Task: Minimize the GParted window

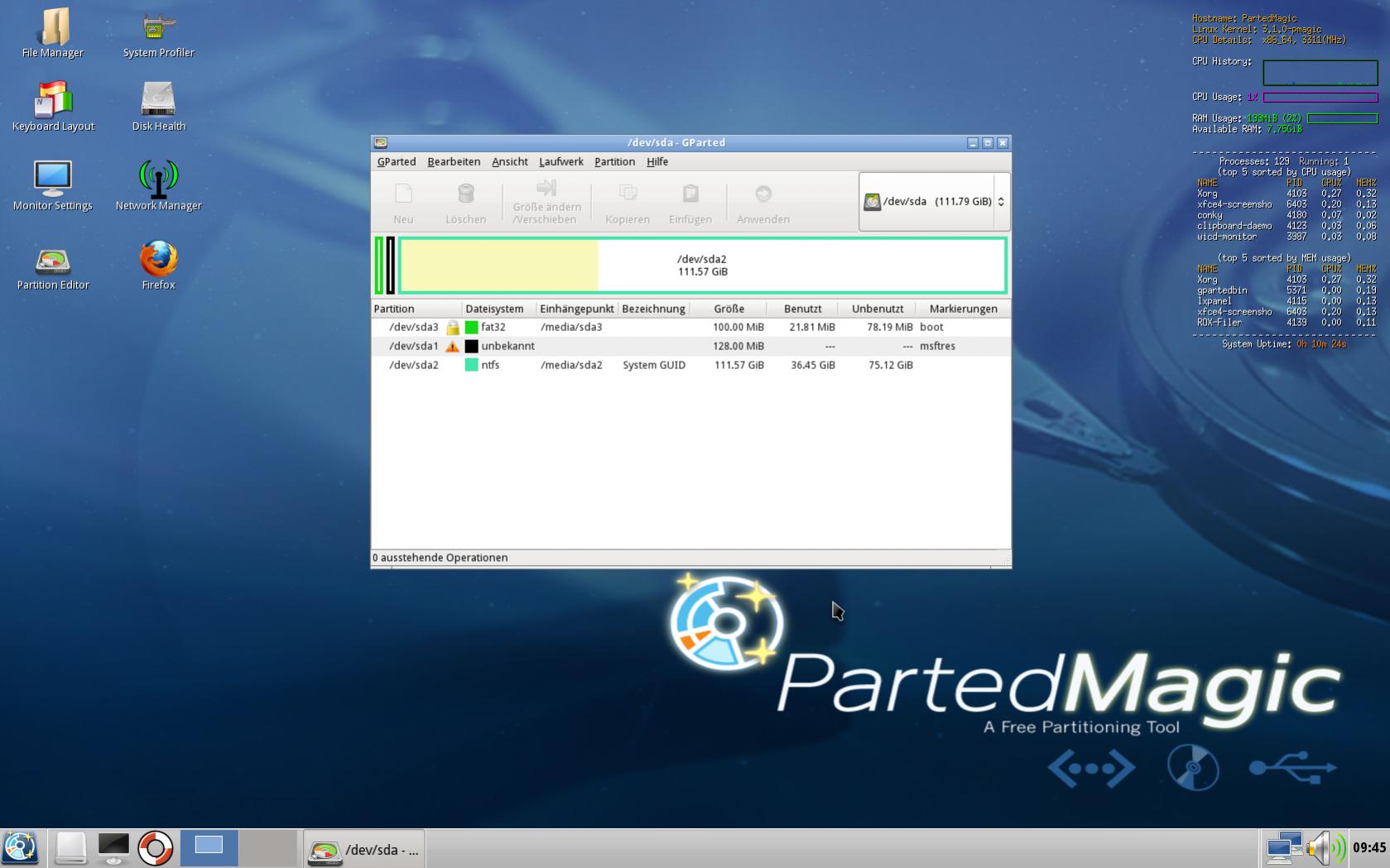Action: (973, 142)
